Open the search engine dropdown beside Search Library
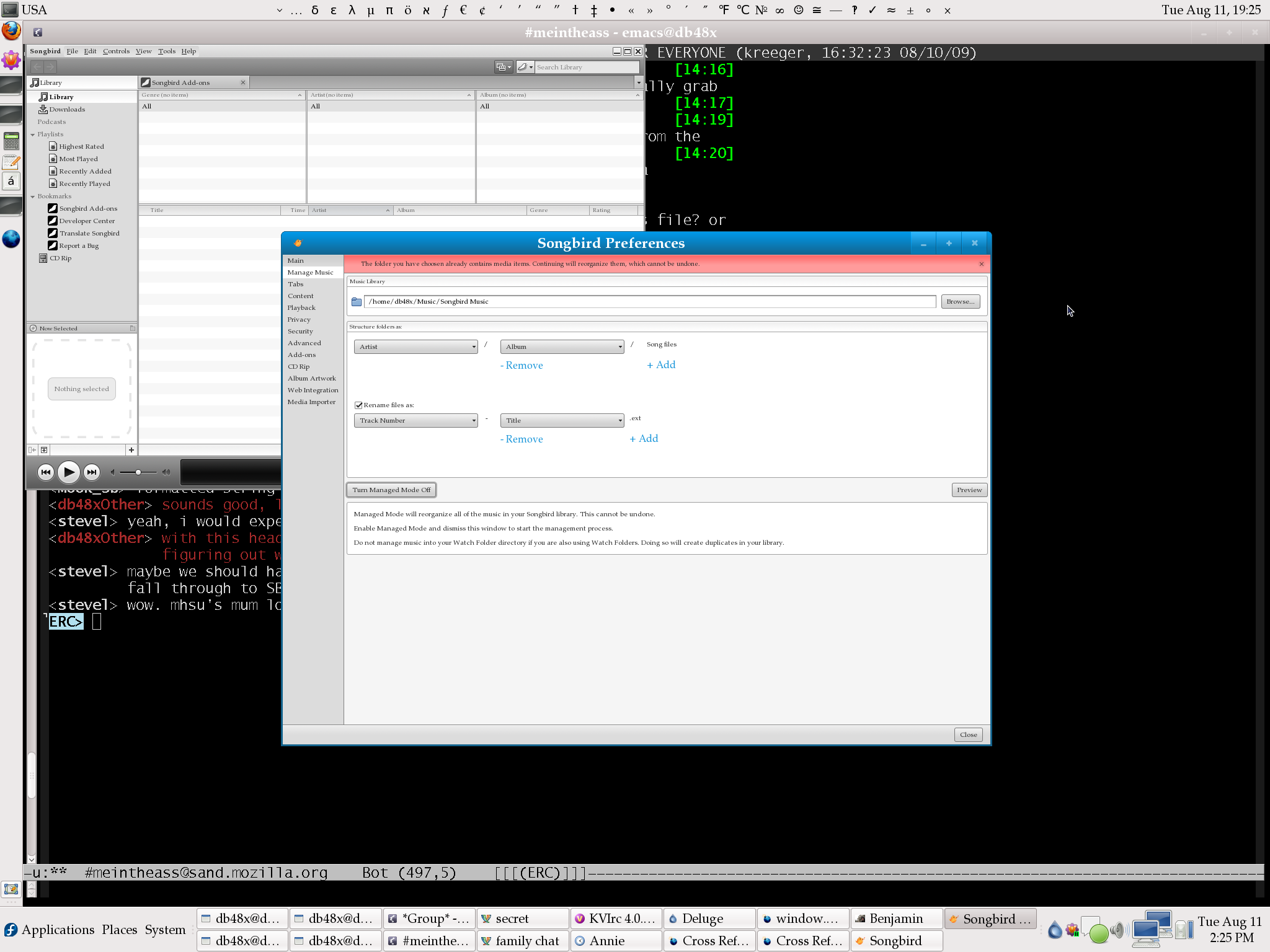This screenshot has height=952, width=1270. (525, 67)
